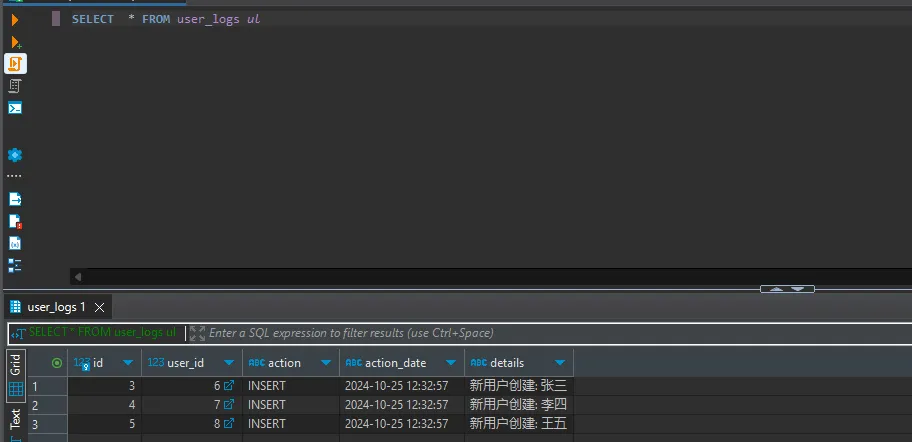Click the expand filter panel arrows icon

(197, 333)
